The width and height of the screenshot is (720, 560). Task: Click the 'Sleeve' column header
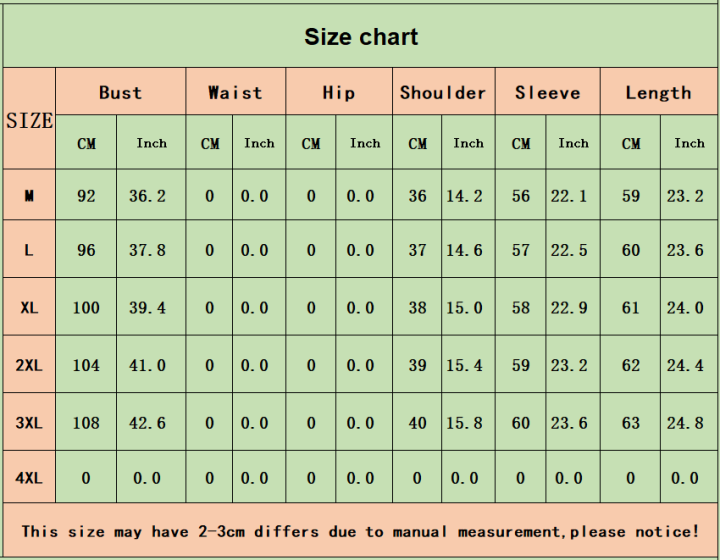[x=548, y=93]
